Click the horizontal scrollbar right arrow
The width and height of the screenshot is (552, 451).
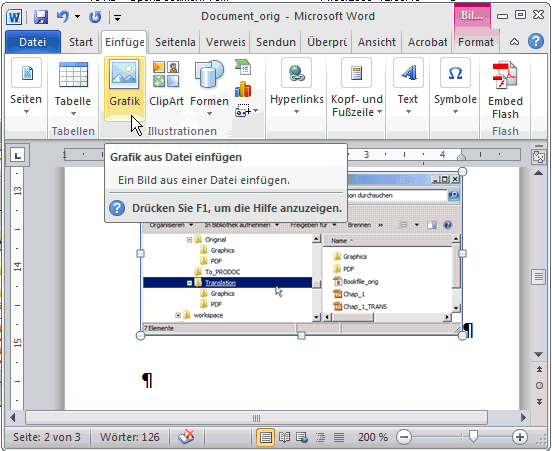point(523,418)
